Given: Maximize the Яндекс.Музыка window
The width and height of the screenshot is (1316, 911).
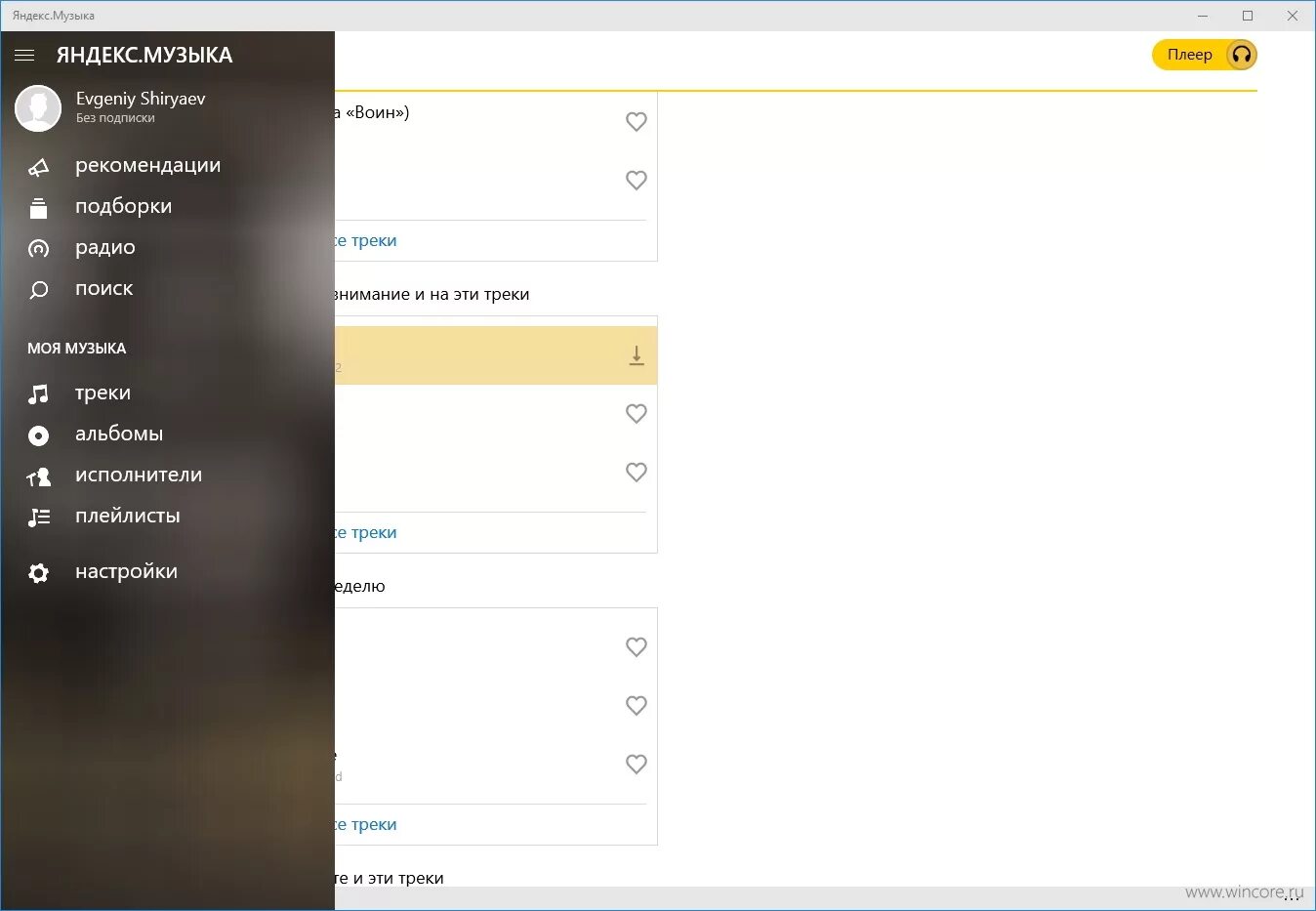Looking at the screenshot, I should 1248,16.
